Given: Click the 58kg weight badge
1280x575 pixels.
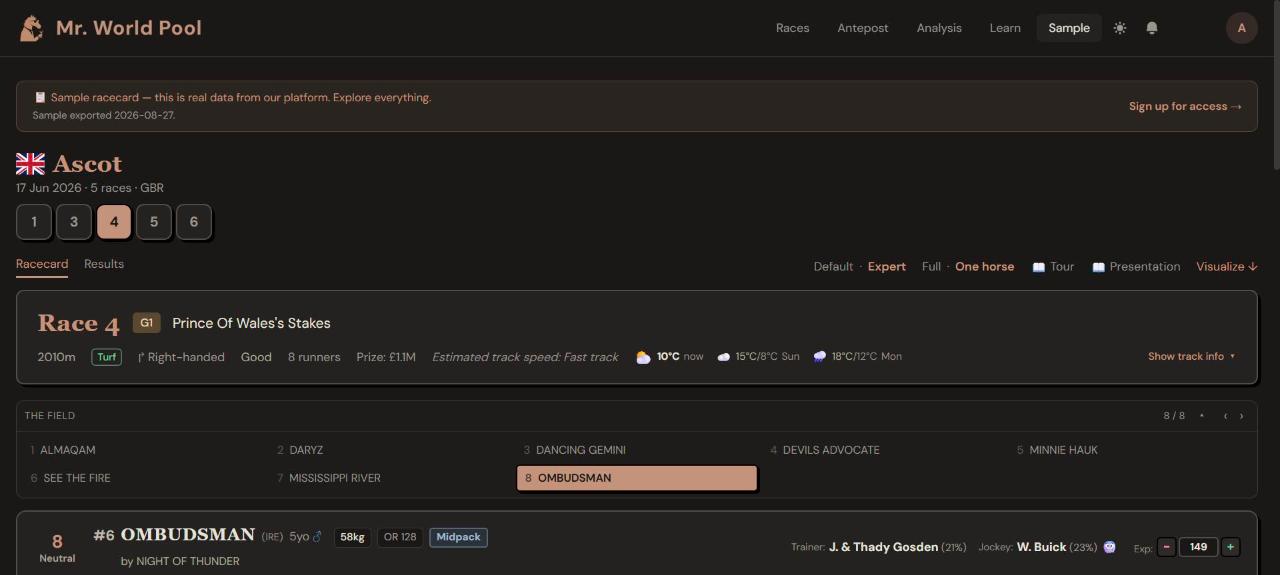Looking at the screenshot, I should click(x=352, y=537).
